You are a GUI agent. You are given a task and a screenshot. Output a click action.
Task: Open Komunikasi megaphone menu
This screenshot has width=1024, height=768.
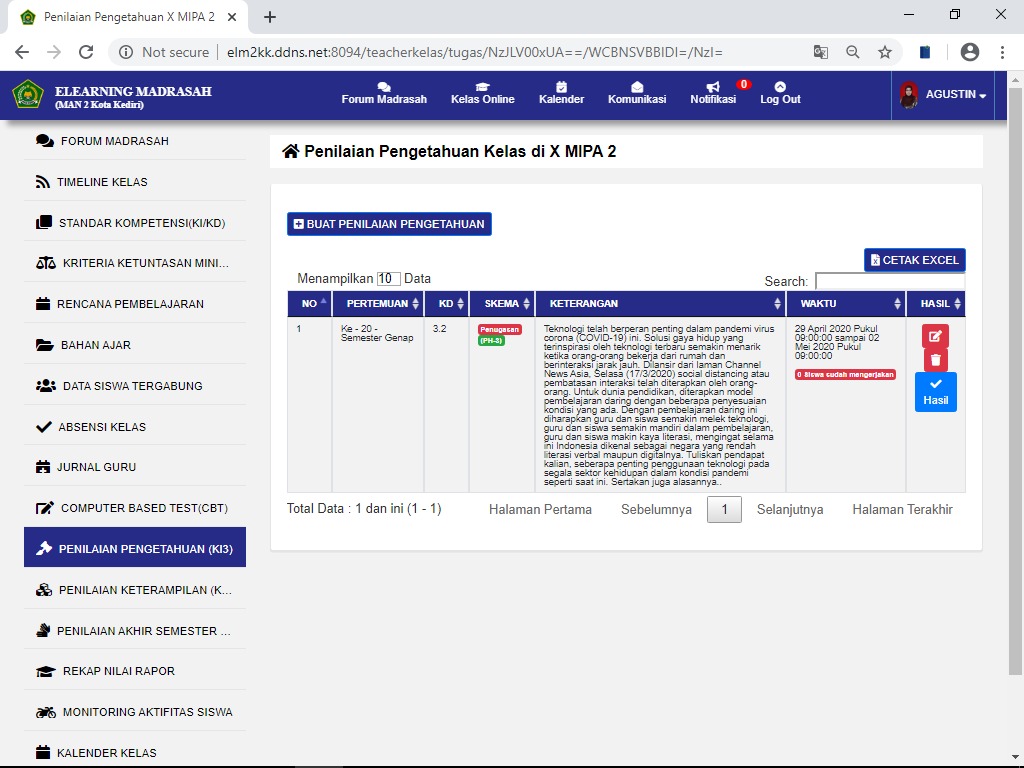pyautogui.click(x=636, y=94)
